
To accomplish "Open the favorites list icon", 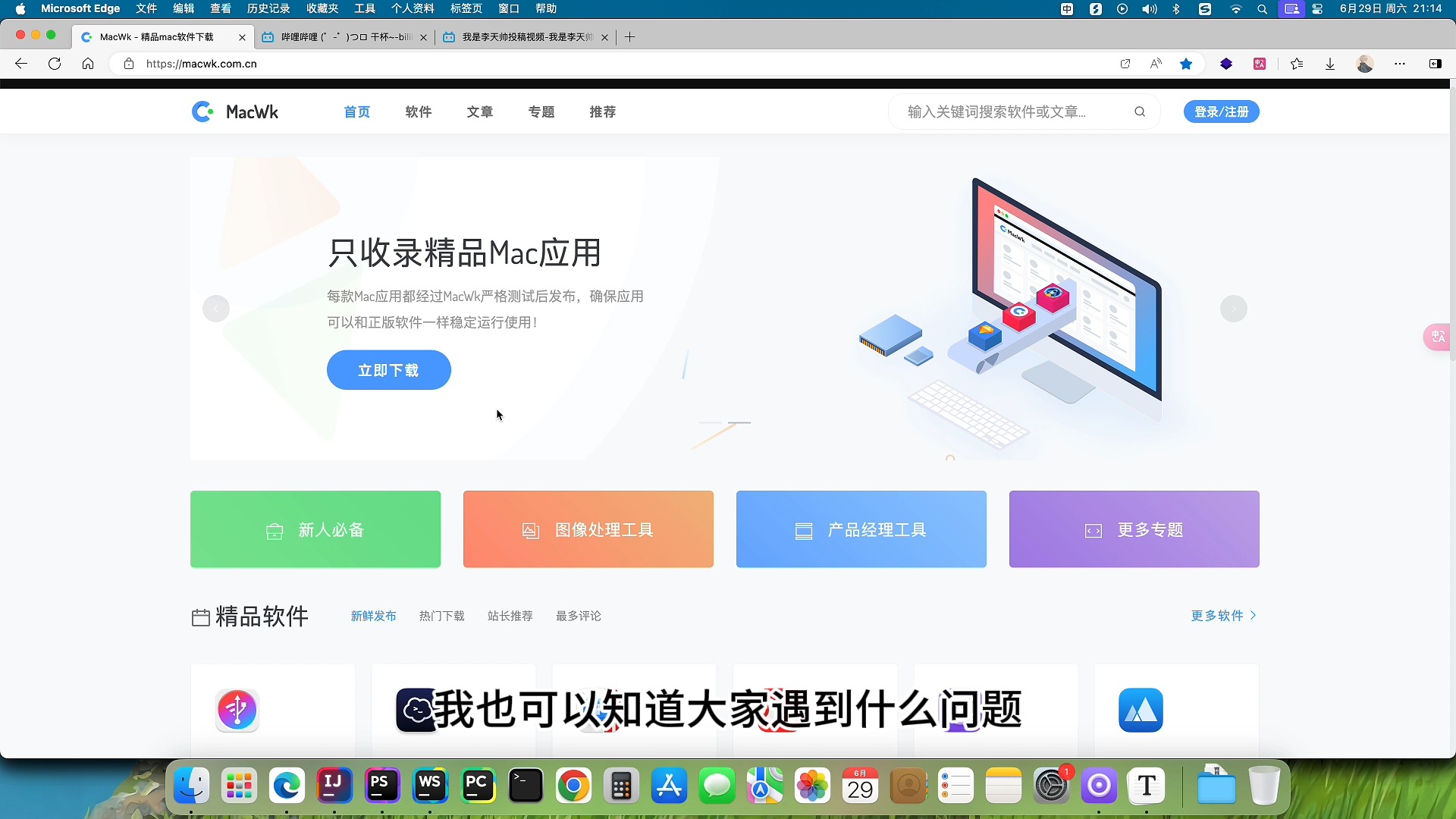I will (x=1297, y=64).
